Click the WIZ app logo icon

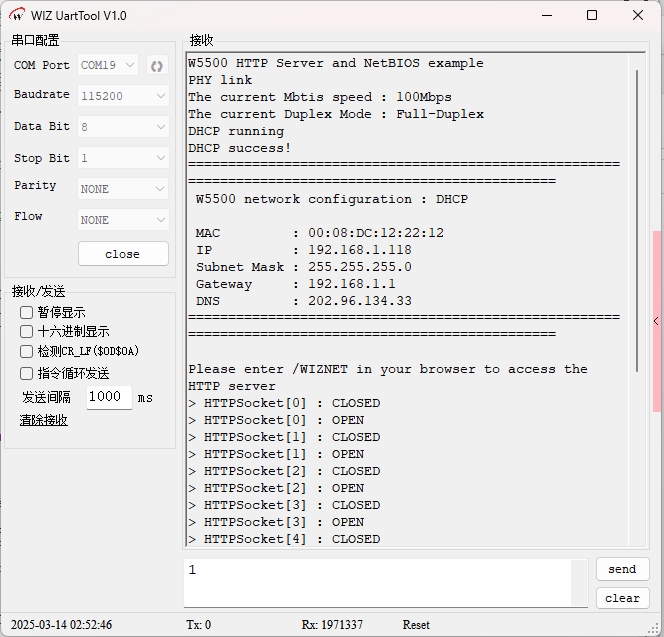[x=17, y=16]
